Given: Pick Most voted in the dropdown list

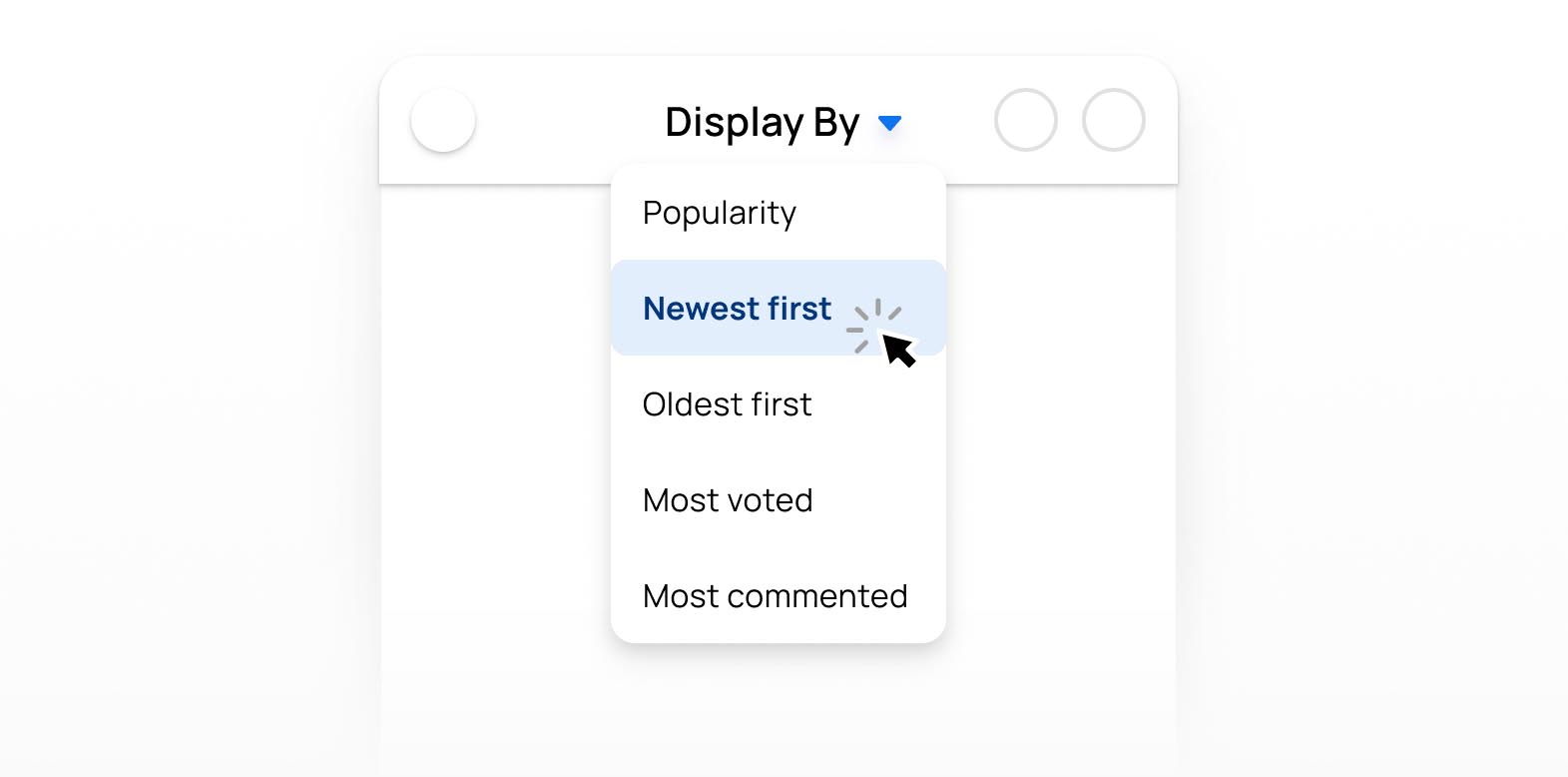Looking at the screenshot, I should click(x=728, y=500).
